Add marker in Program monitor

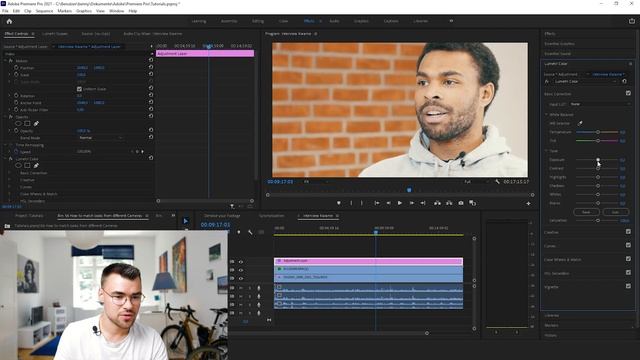point(338,203)
